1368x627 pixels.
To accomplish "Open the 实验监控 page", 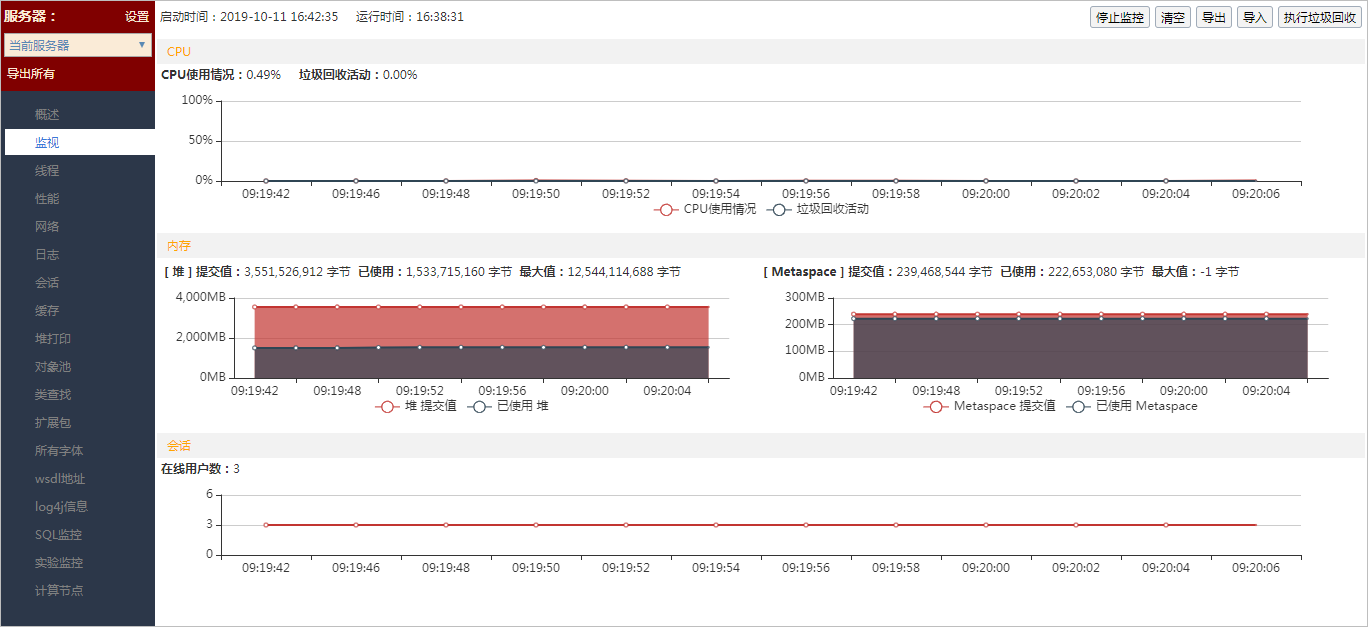I will coord(59,563).
